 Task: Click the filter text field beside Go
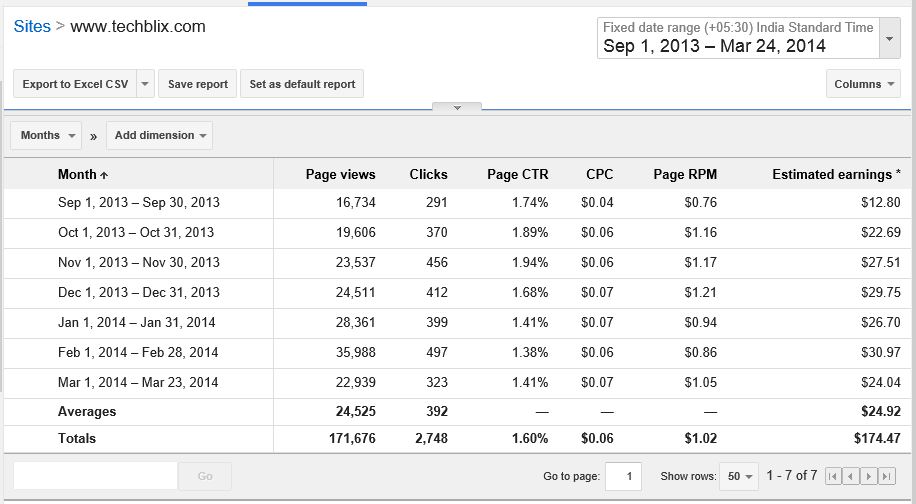click(95, 476)
